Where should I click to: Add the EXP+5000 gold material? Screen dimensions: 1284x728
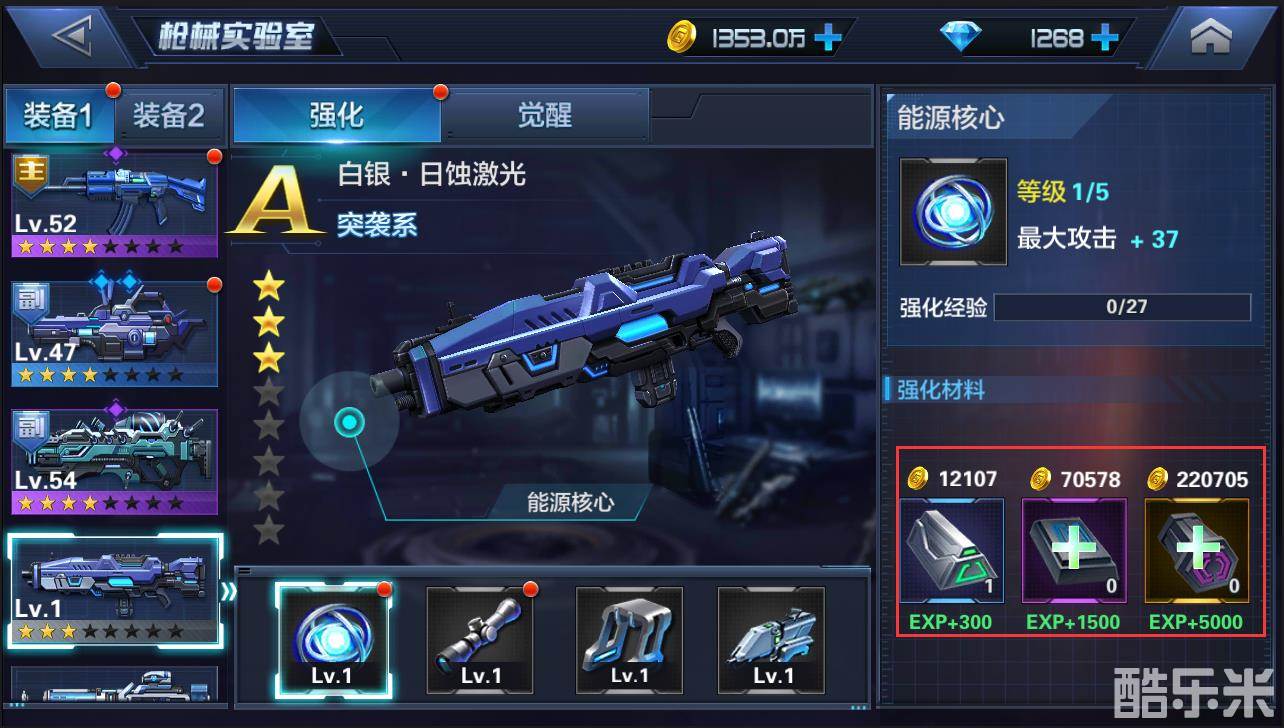(1197, 551)
